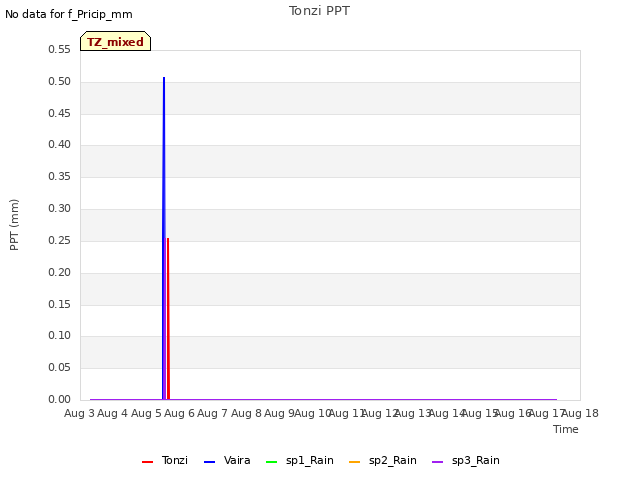Click the Time x-axis label
640x480 pixels.
point(566,429)
